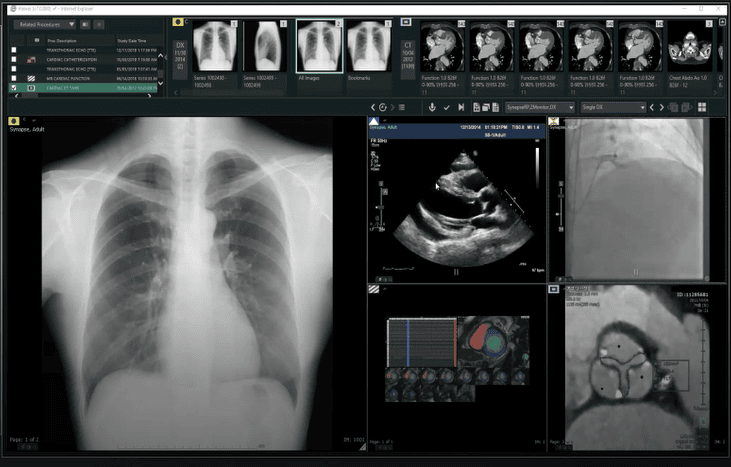Tick the checkbox on the second TRANSTHORACIC ECHO row

pyautogui.click(x=14, y=69)
